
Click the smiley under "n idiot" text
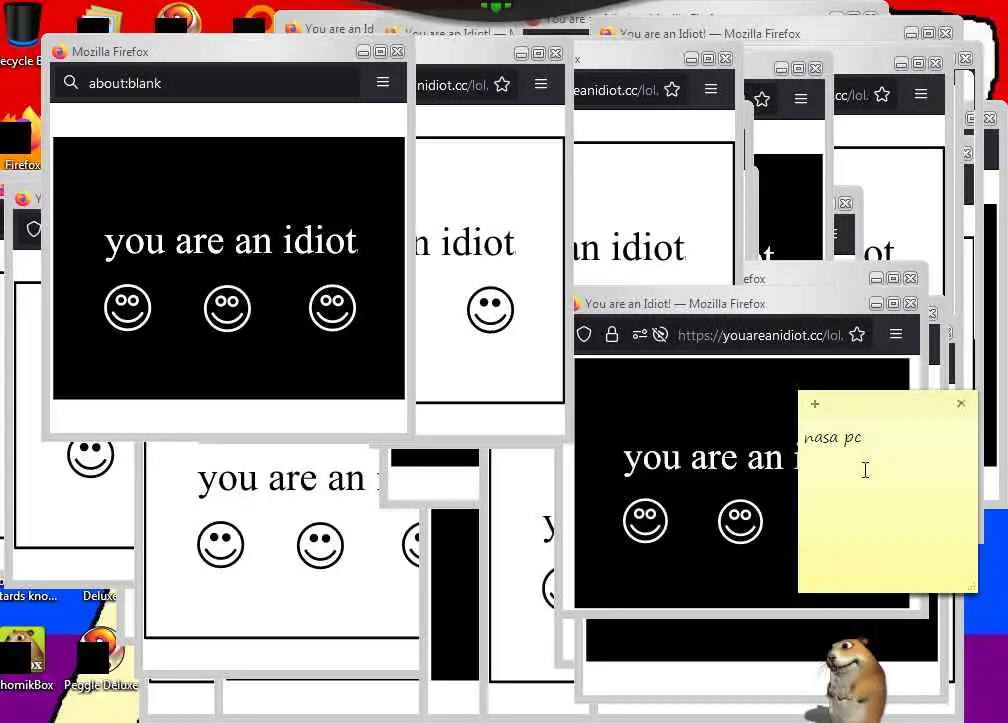click(490, 310)
